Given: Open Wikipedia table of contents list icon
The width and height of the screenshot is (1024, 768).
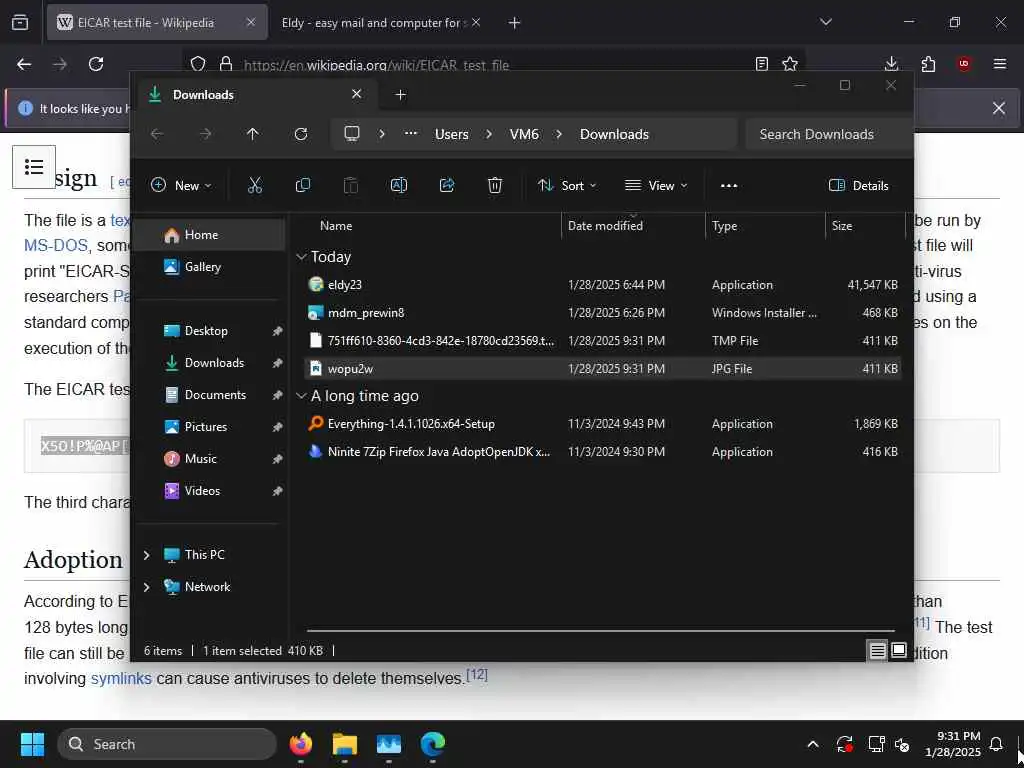Looking at the screenshot, I should (x=34, y=167).
